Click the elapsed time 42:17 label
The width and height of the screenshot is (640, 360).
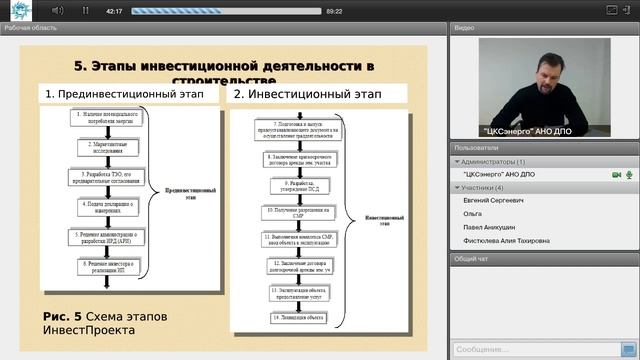click(x=114, y=11)
